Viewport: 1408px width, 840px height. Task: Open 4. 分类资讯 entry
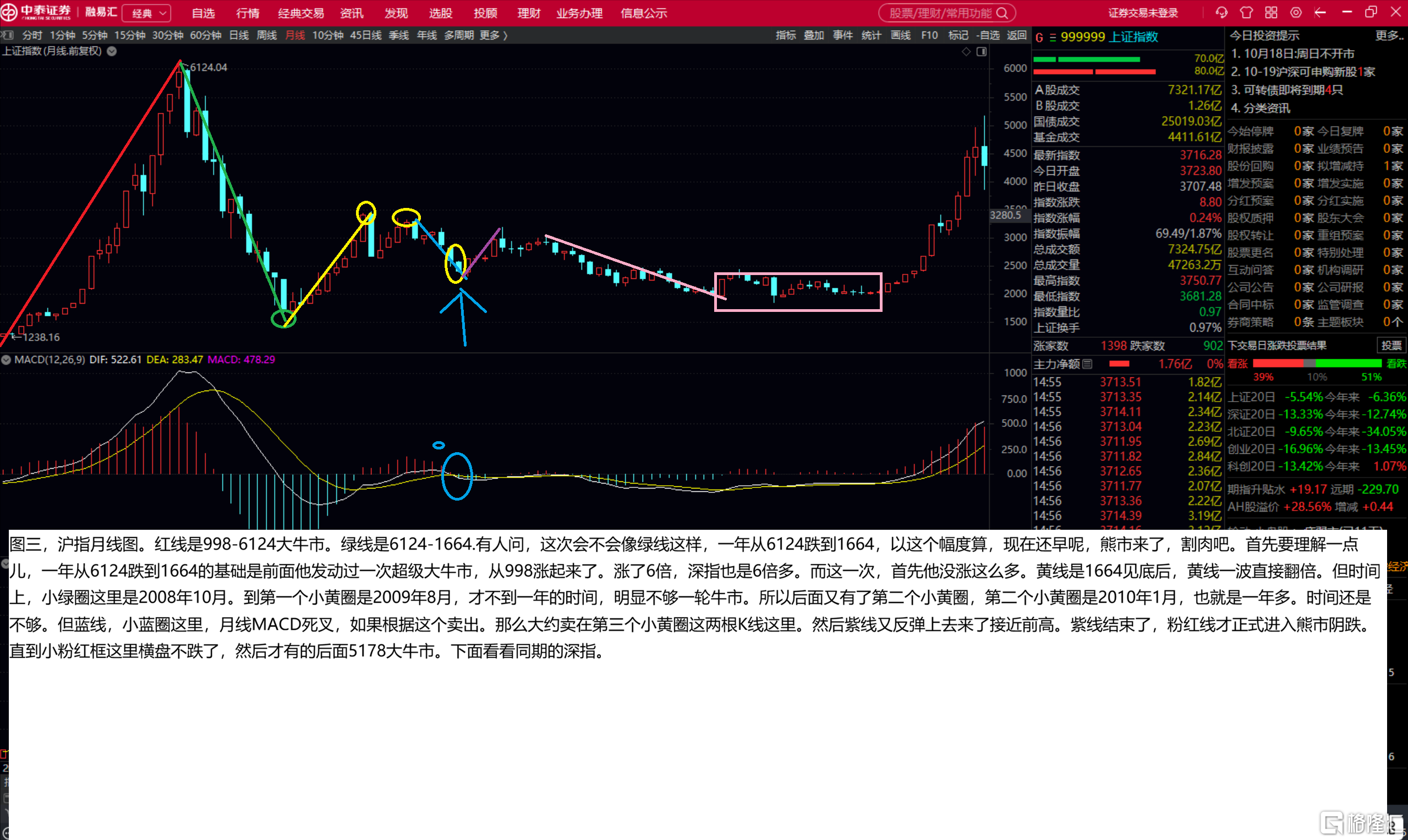click(x=1260, y=108)
